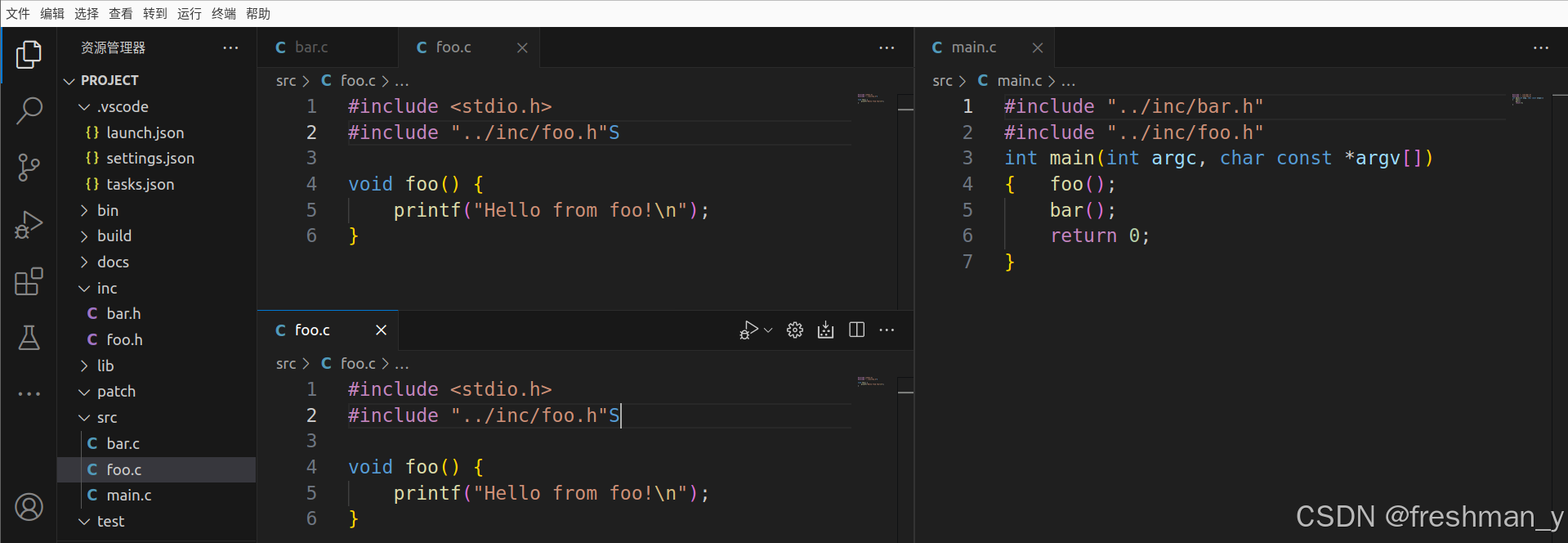Open main.c under src folder
The height and width of the screenshot is (543, 1568).
pyautogui.click(x=156, y=495)
